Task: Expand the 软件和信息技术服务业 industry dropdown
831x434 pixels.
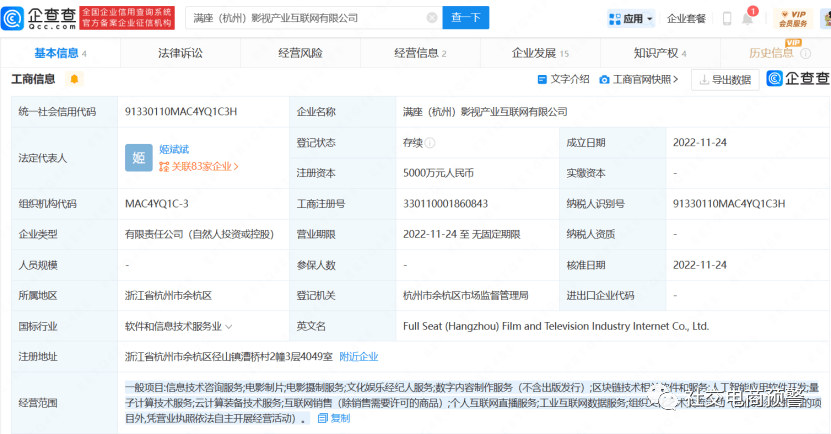Action: point(229,326)
